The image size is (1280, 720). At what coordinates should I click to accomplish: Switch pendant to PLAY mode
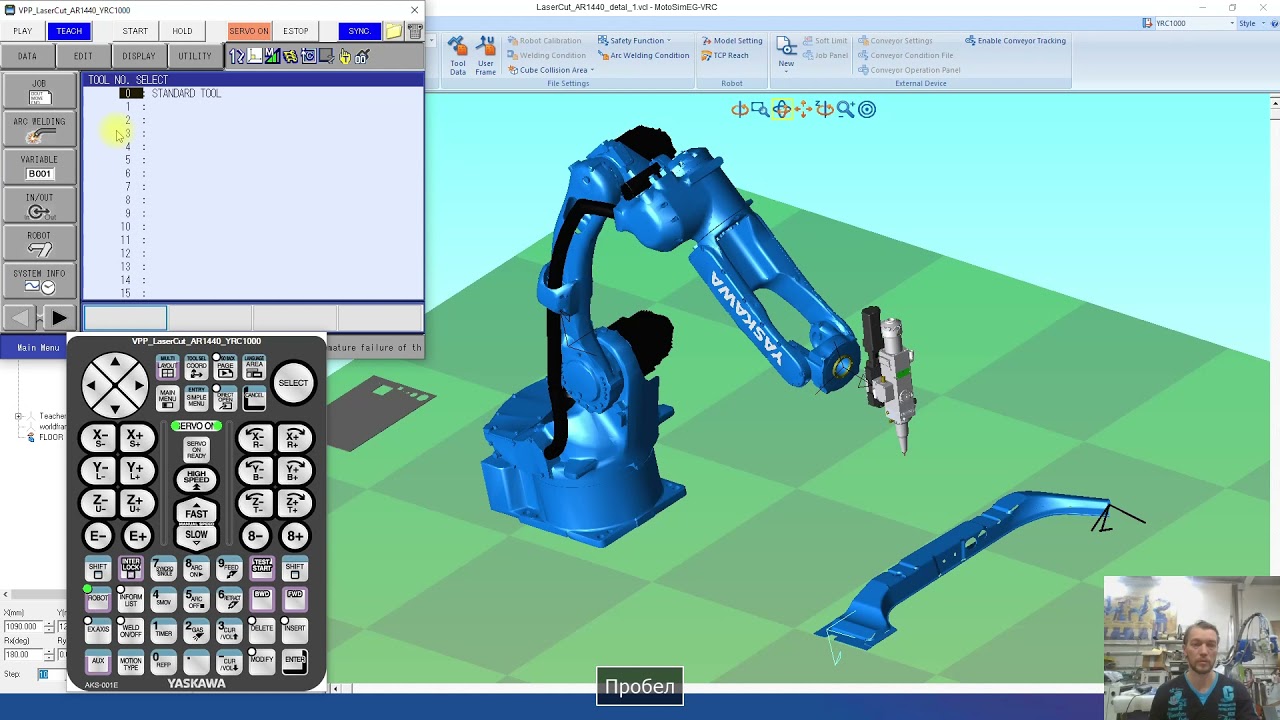click(23, 31)
